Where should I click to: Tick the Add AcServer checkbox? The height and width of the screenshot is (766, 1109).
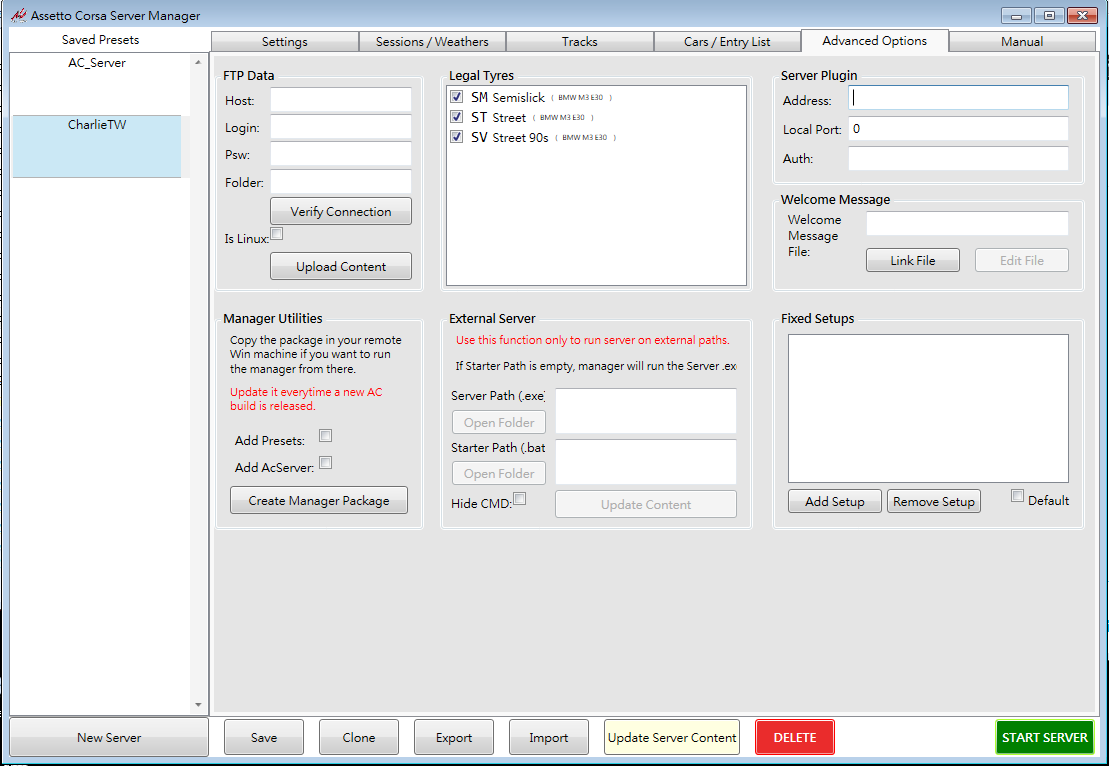(x=325, y=463)
